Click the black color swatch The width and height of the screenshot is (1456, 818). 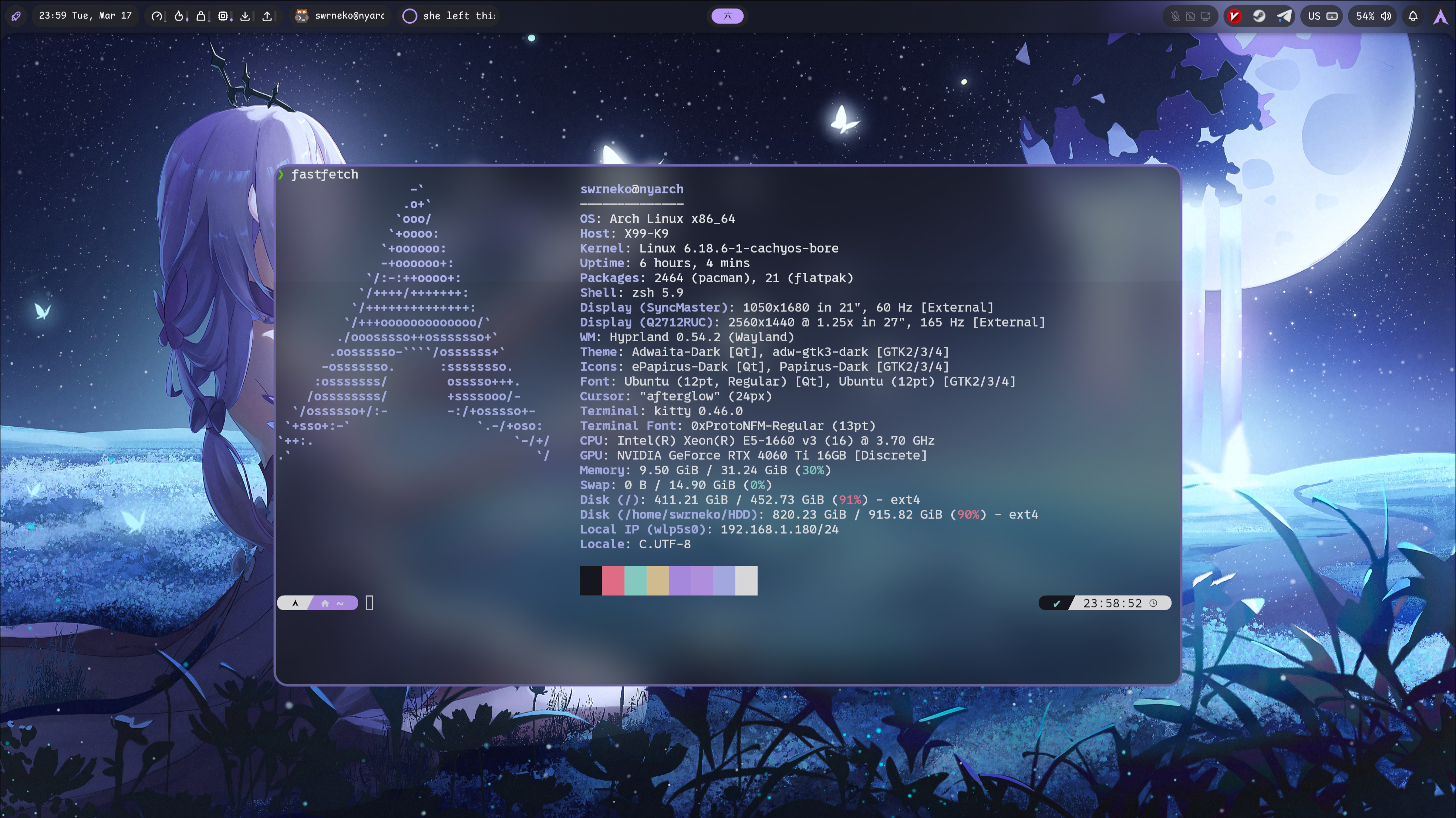tap(591, 581)
